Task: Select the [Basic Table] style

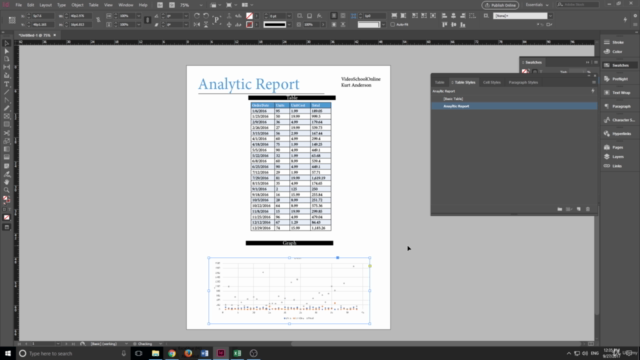Action: coord(514,99)
